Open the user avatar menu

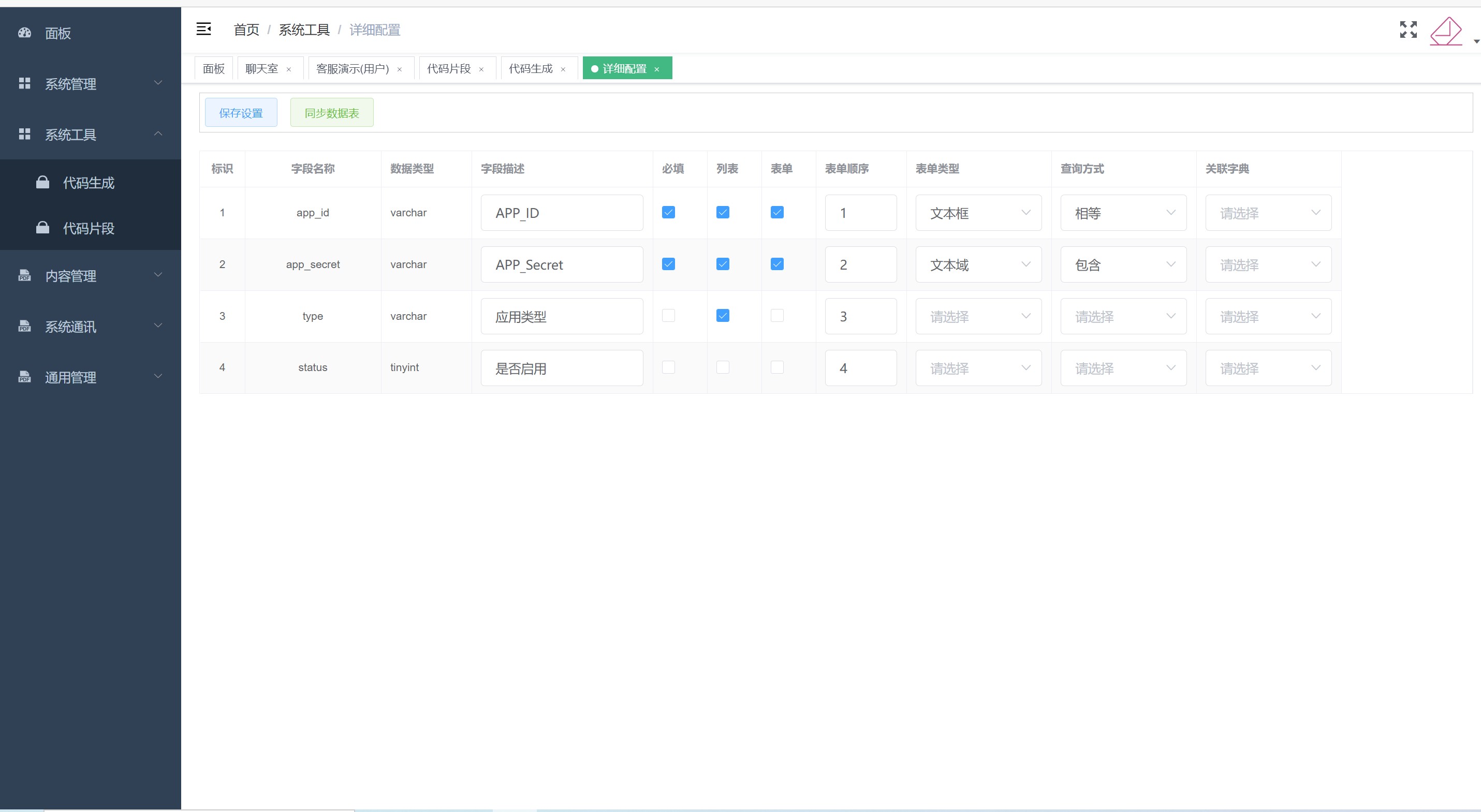click(x=1446, y=31)
